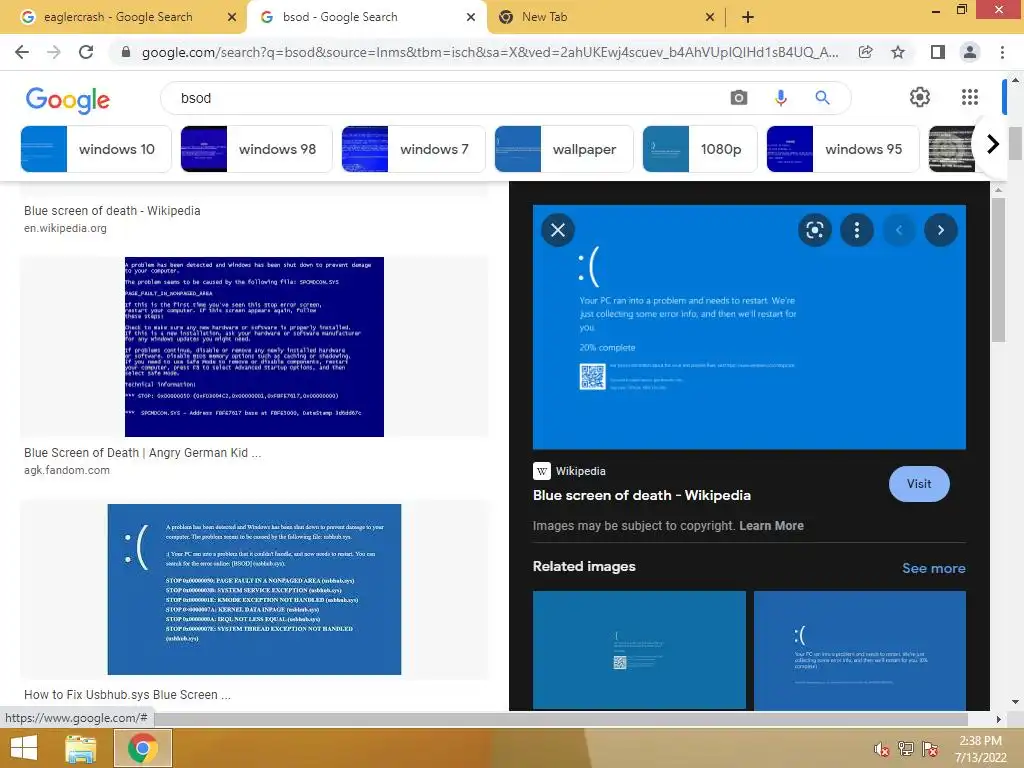This screenshot has height=768, width=1024.
Task: Filter results by windows 95 chip
Action: 842,149
